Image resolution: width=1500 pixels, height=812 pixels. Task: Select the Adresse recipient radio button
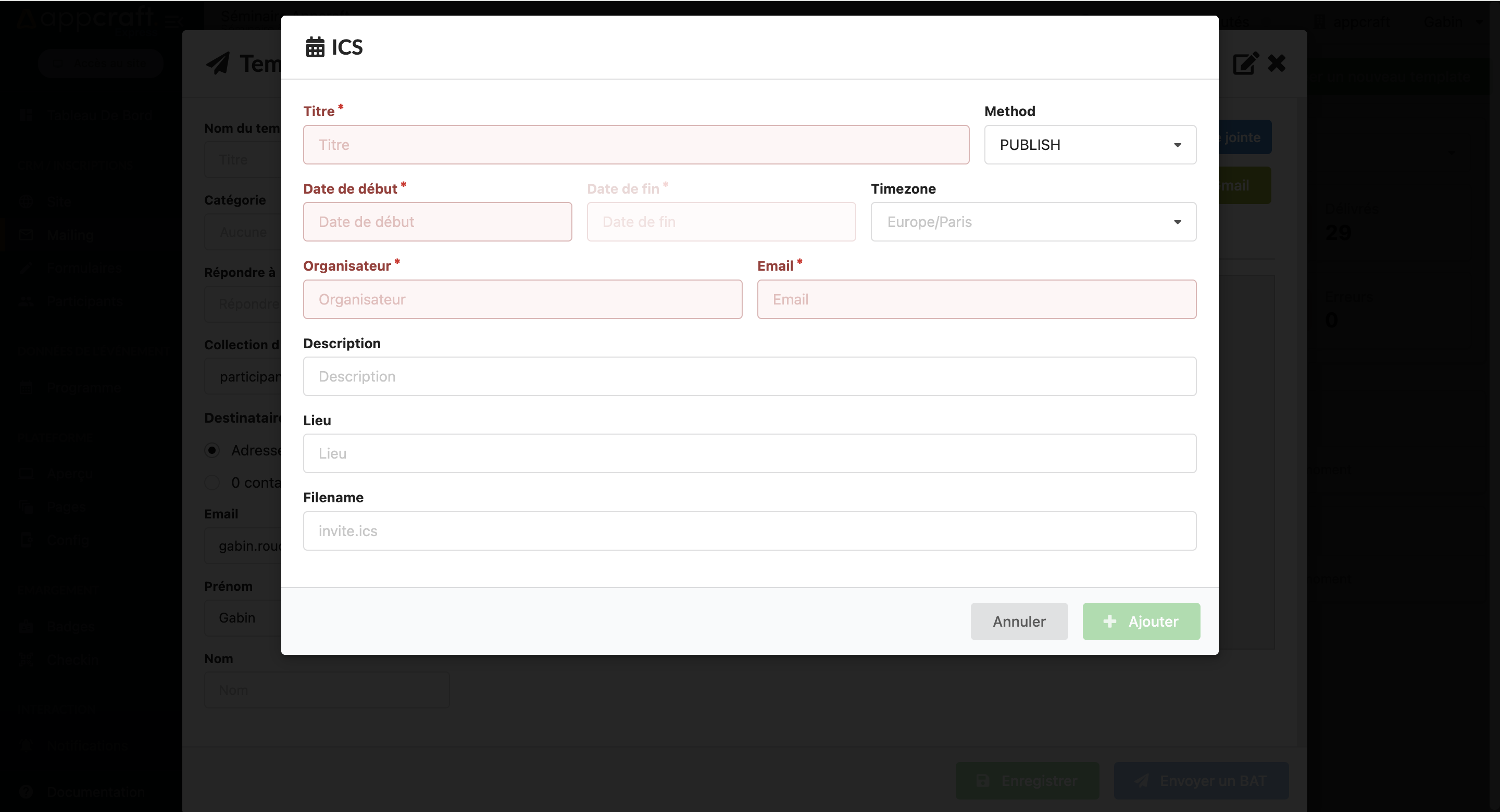(x=212, y=450)
